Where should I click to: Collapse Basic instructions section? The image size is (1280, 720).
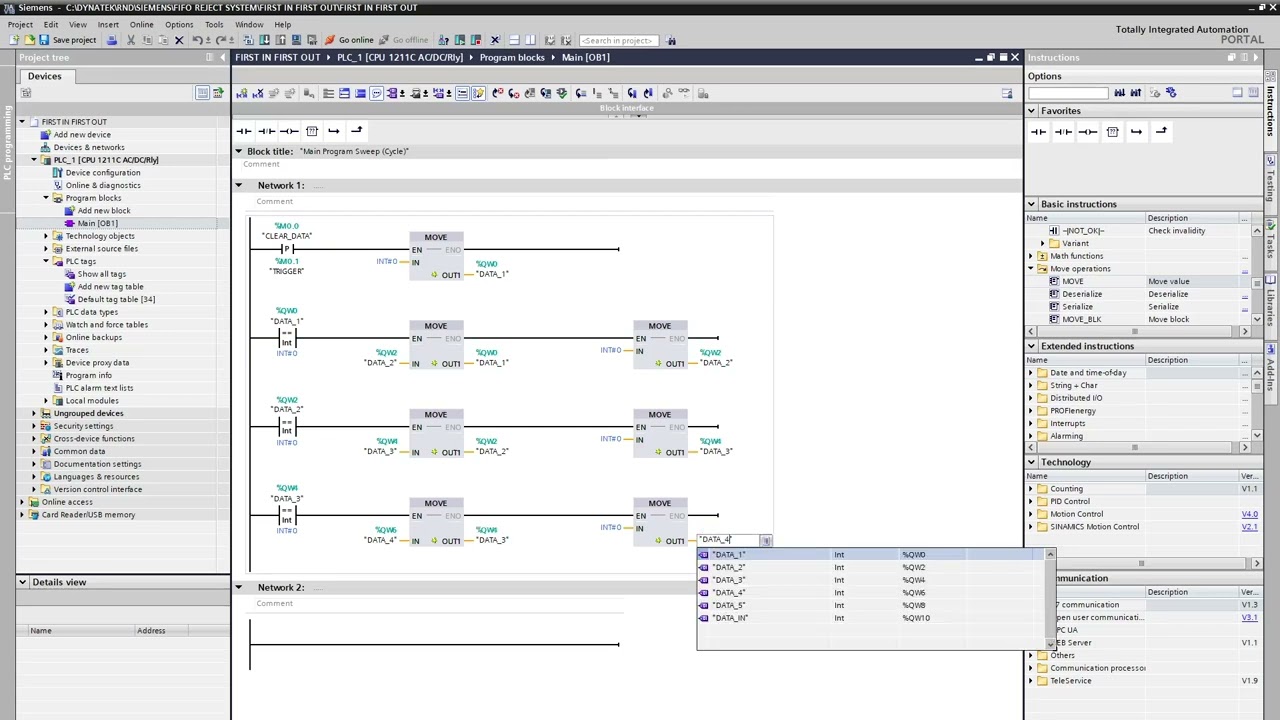click(x=1031, y=204)
